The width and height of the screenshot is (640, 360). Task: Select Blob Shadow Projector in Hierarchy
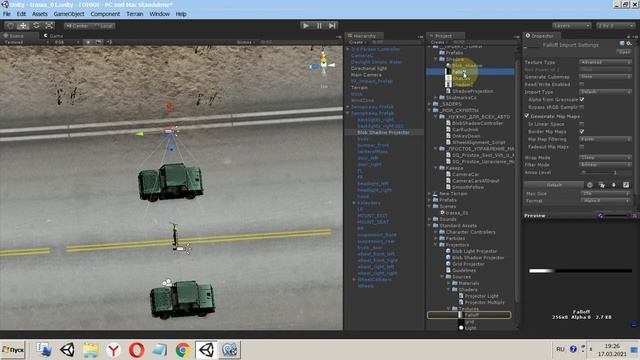[x=383, y=133]
